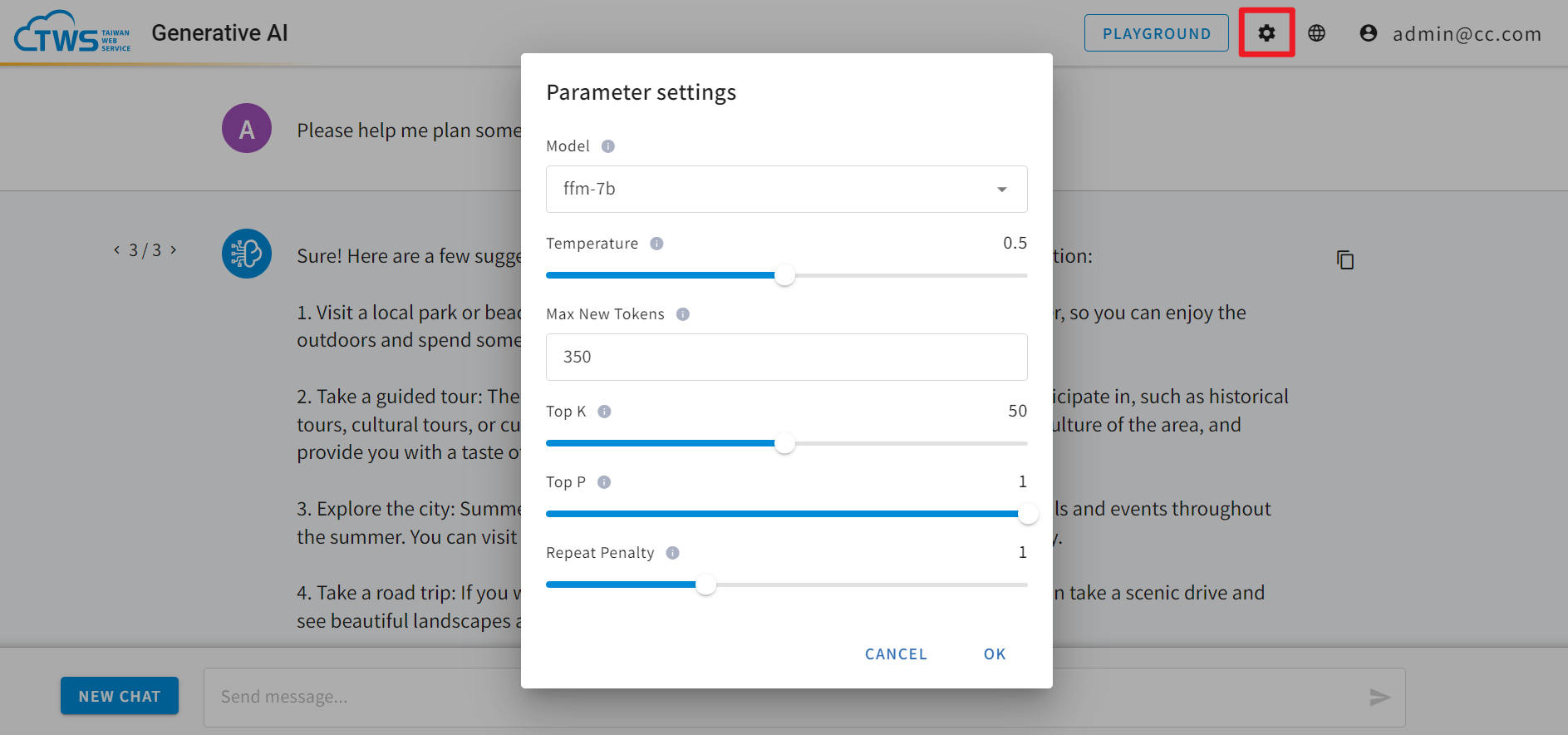Click the globe language icon
Viewport: 1568px width, 735px height.
pyautogui.click(x=1317, y=33)
